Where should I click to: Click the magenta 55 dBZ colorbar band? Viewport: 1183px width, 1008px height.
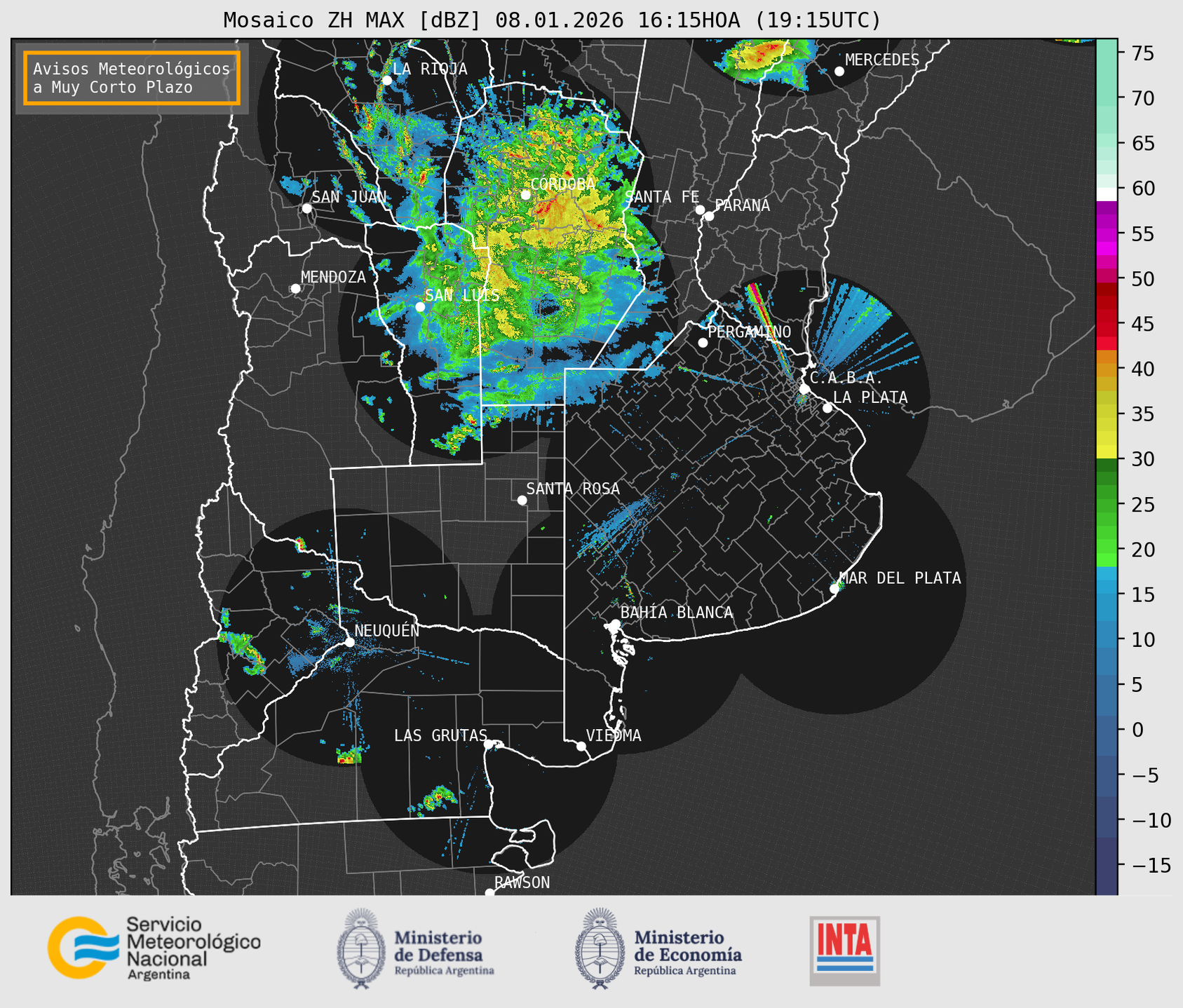(1107, 236)
